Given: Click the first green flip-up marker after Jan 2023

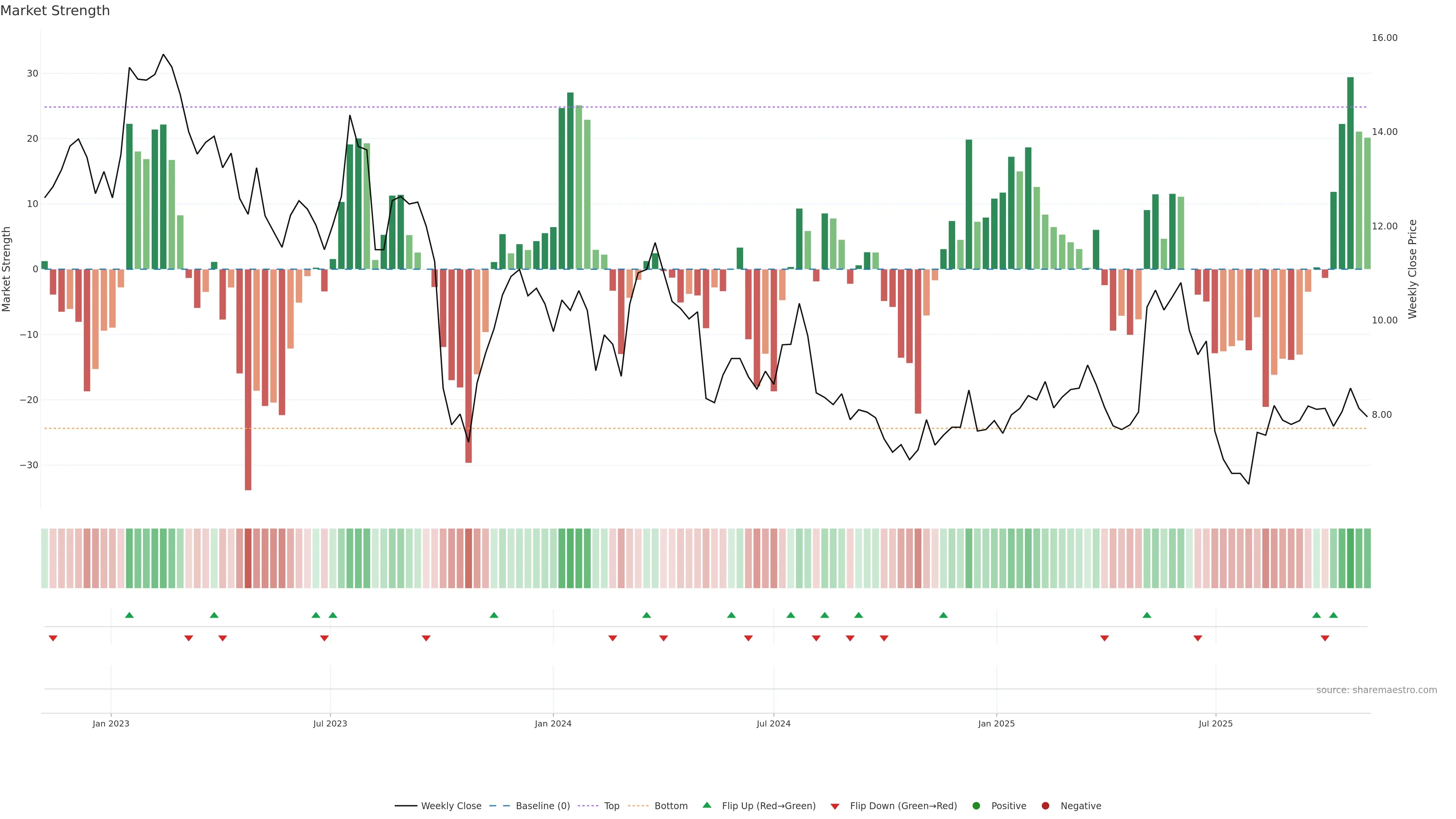Looking at the screenshot, I should (129, 615).
